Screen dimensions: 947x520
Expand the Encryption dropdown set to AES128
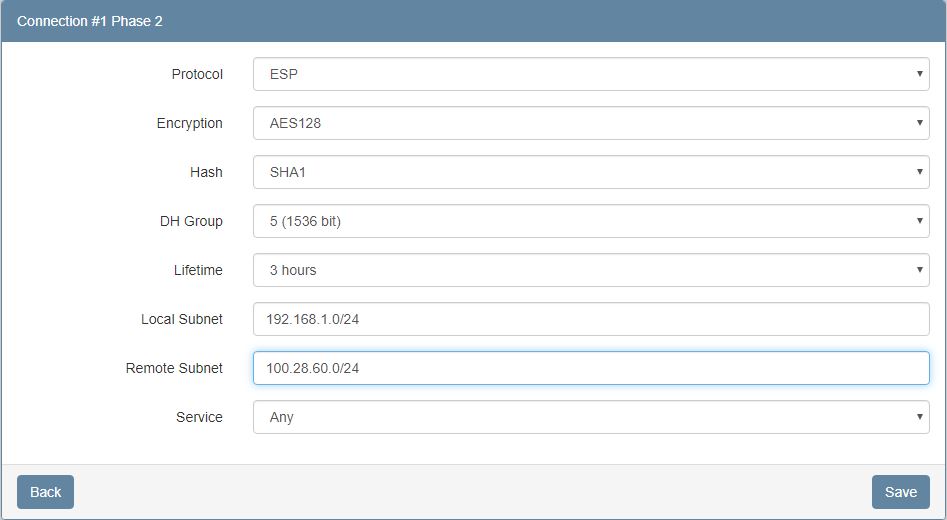point(590,123)
